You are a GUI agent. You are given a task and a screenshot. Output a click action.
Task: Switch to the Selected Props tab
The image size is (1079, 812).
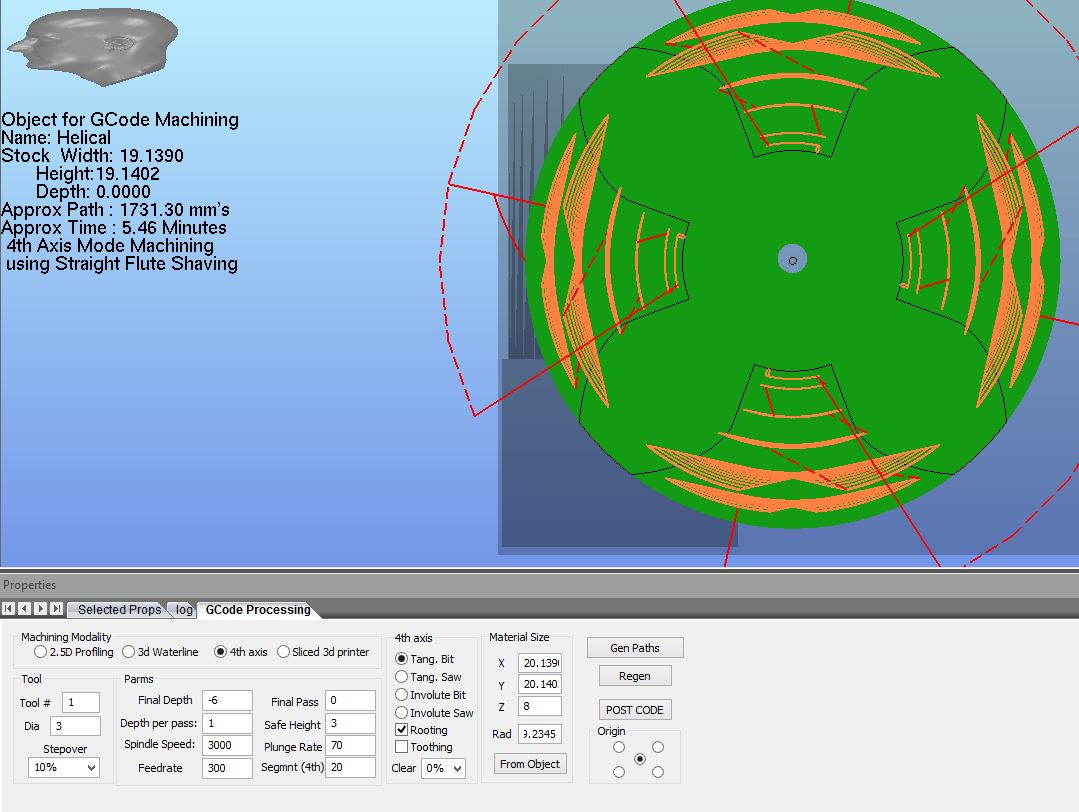coord(119,610)
